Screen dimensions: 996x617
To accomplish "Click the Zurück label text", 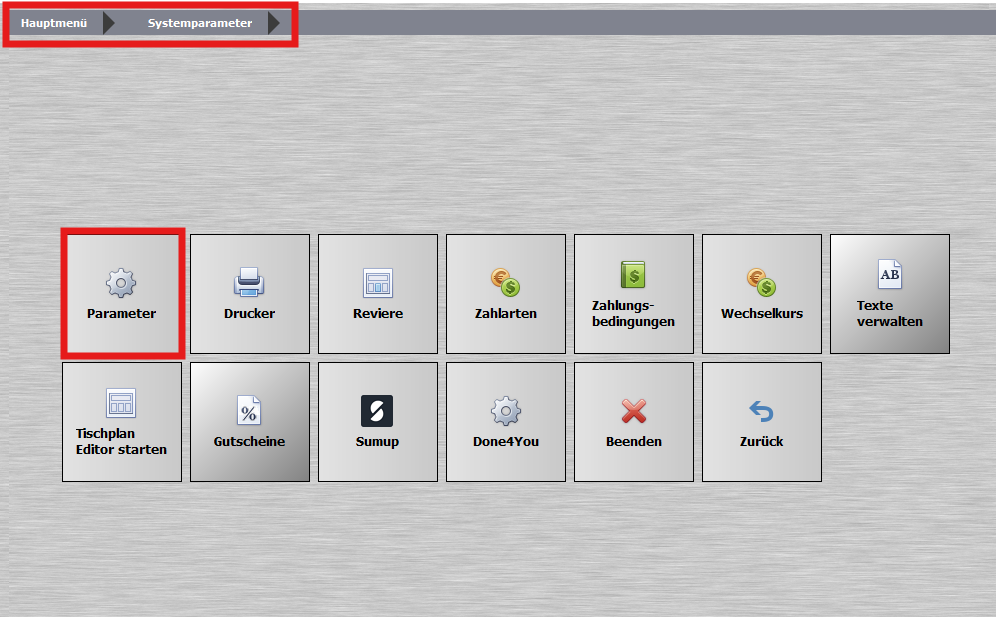I will [762, 441].
